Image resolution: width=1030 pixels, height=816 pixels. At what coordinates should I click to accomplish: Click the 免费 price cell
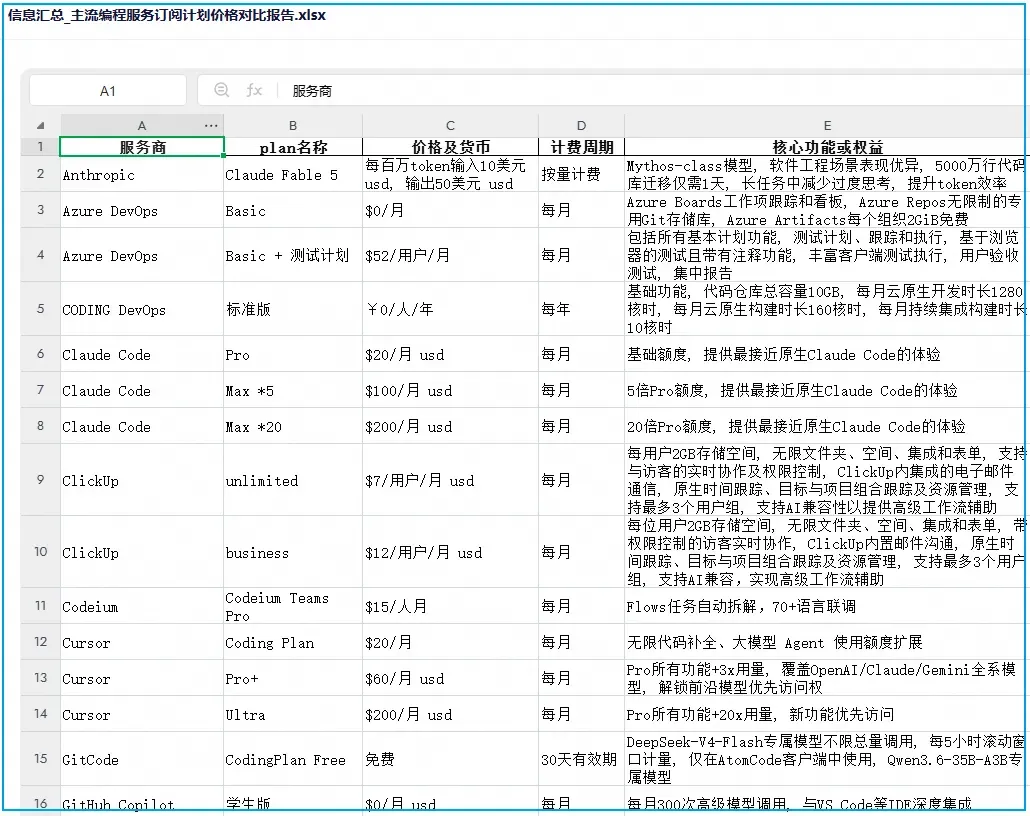(450, 759)
